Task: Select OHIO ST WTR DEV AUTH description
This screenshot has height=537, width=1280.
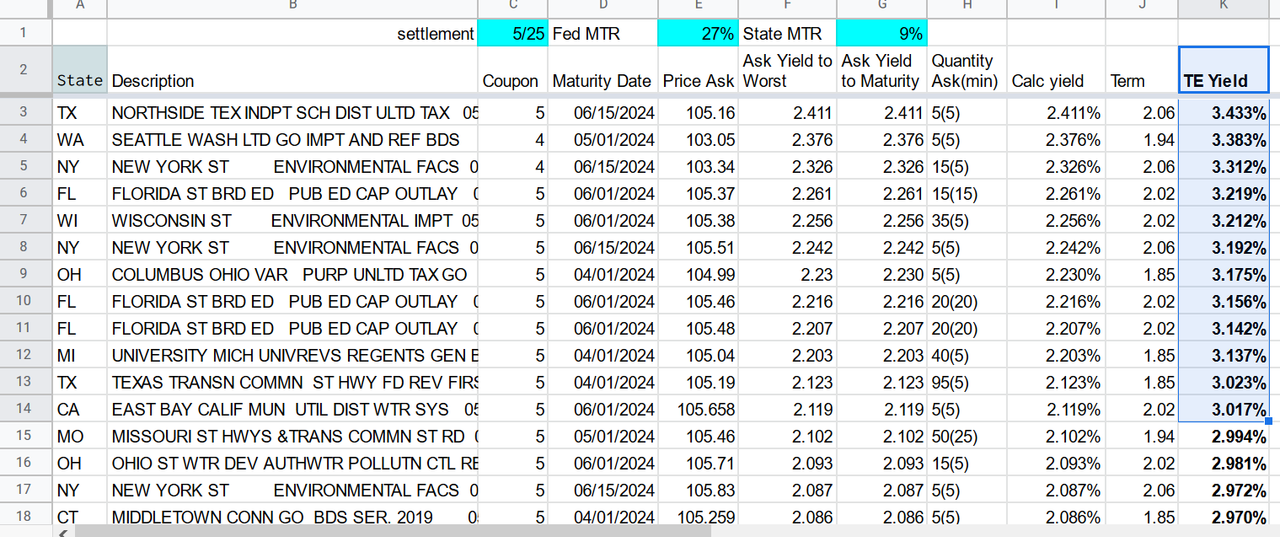Action: (x=292, y=463)
